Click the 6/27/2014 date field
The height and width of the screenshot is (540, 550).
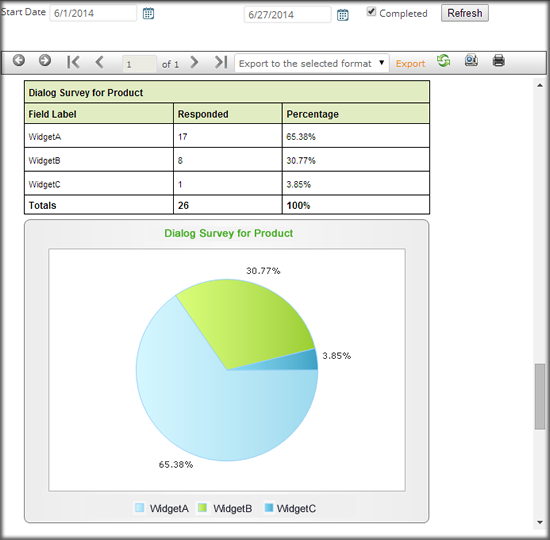click(x=287, y=15)
